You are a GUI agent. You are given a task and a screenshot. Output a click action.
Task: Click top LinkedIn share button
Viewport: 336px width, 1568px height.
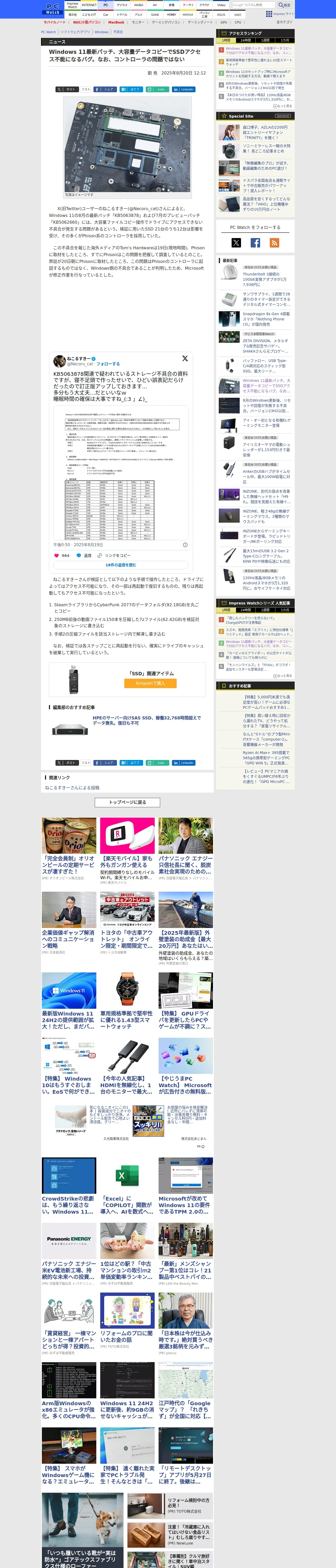pos(183,89)
